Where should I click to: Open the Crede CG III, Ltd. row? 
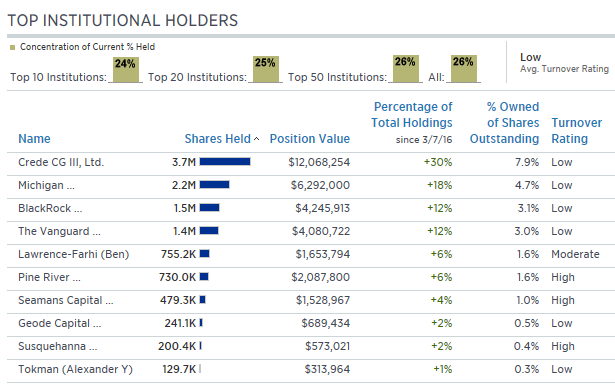tap(311, 162)
